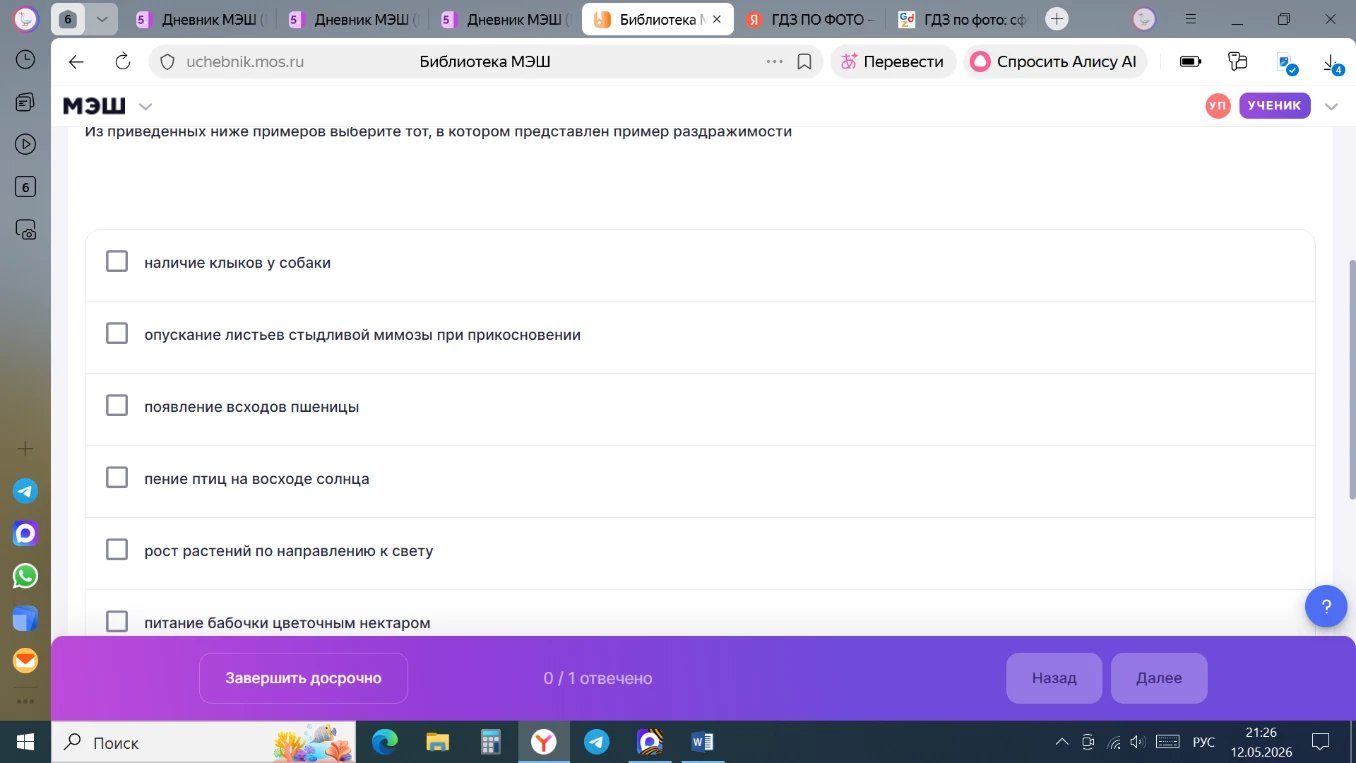This screenshot has height=763, width=1356.
Task: Check 'питание бабочки цветочным нектаром' box
Action: click(117, 622)
